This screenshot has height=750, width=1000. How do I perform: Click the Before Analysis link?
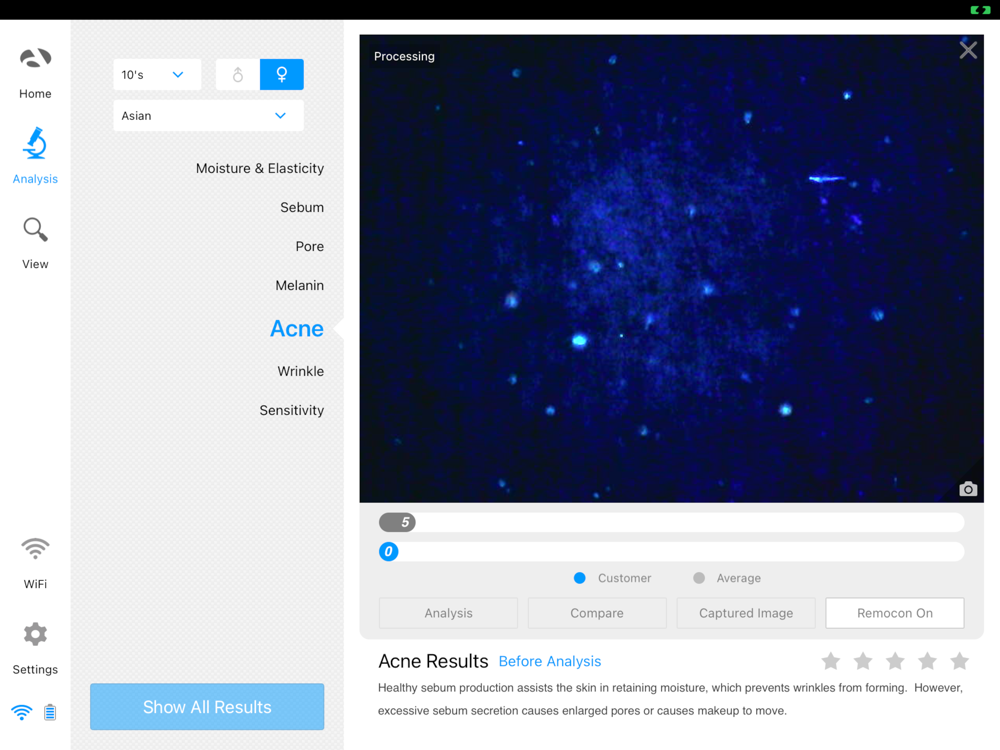(x=550, y=661)
